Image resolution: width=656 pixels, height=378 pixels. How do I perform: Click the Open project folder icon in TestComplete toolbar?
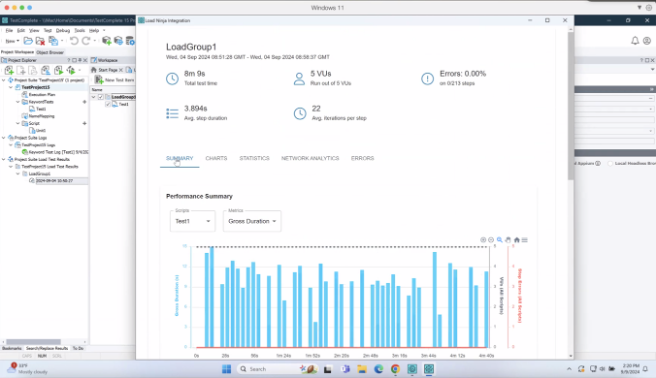pyautogui.click(x=28, y=41)
